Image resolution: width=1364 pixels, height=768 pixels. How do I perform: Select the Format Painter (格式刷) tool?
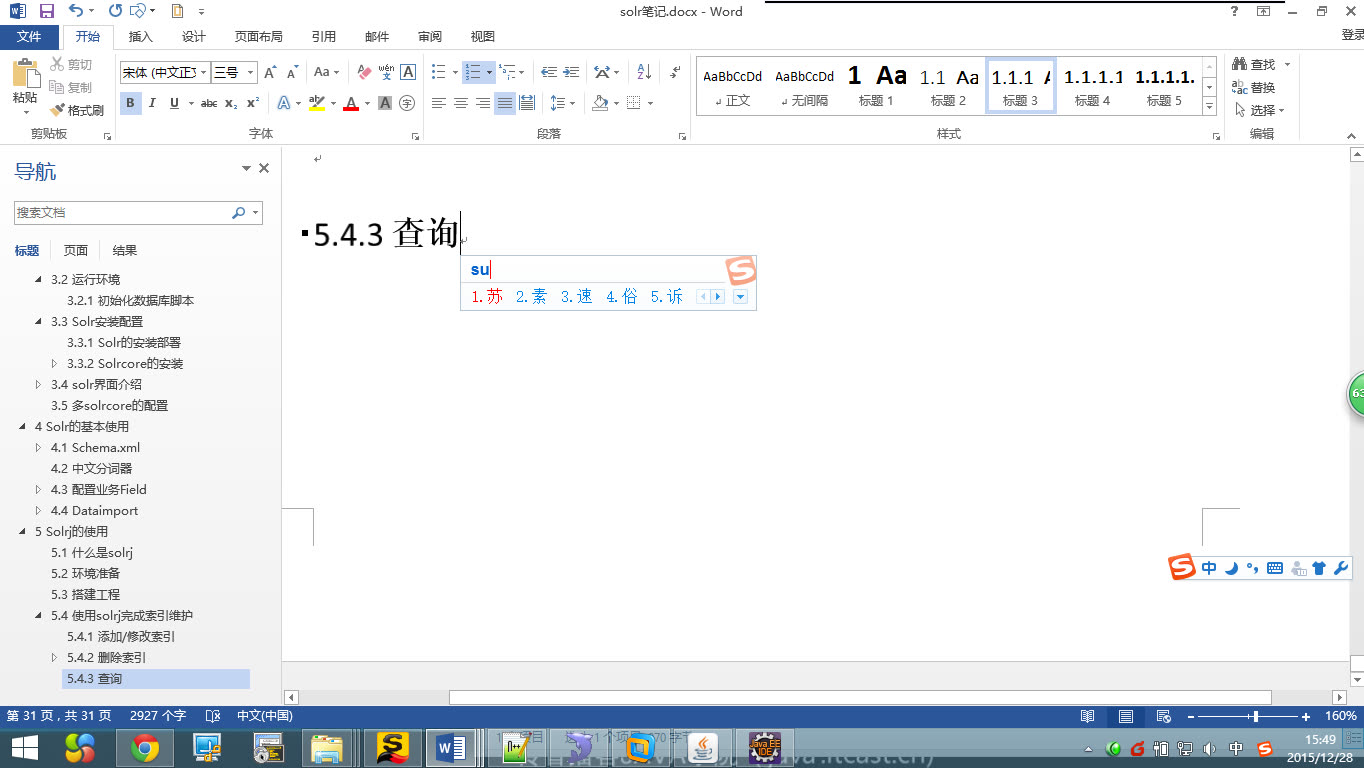pos(76,110)
